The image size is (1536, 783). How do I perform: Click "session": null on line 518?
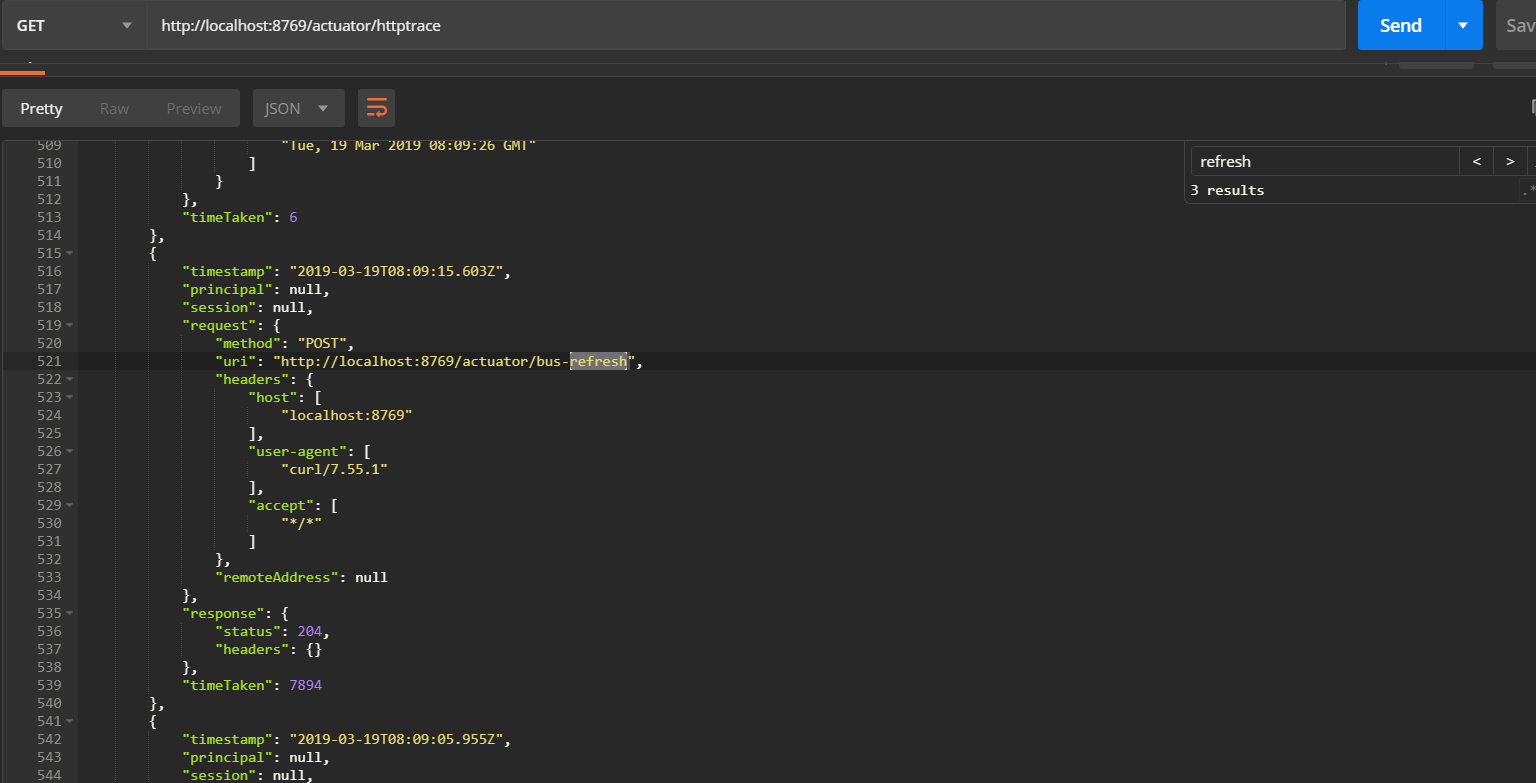pos(247,307)
